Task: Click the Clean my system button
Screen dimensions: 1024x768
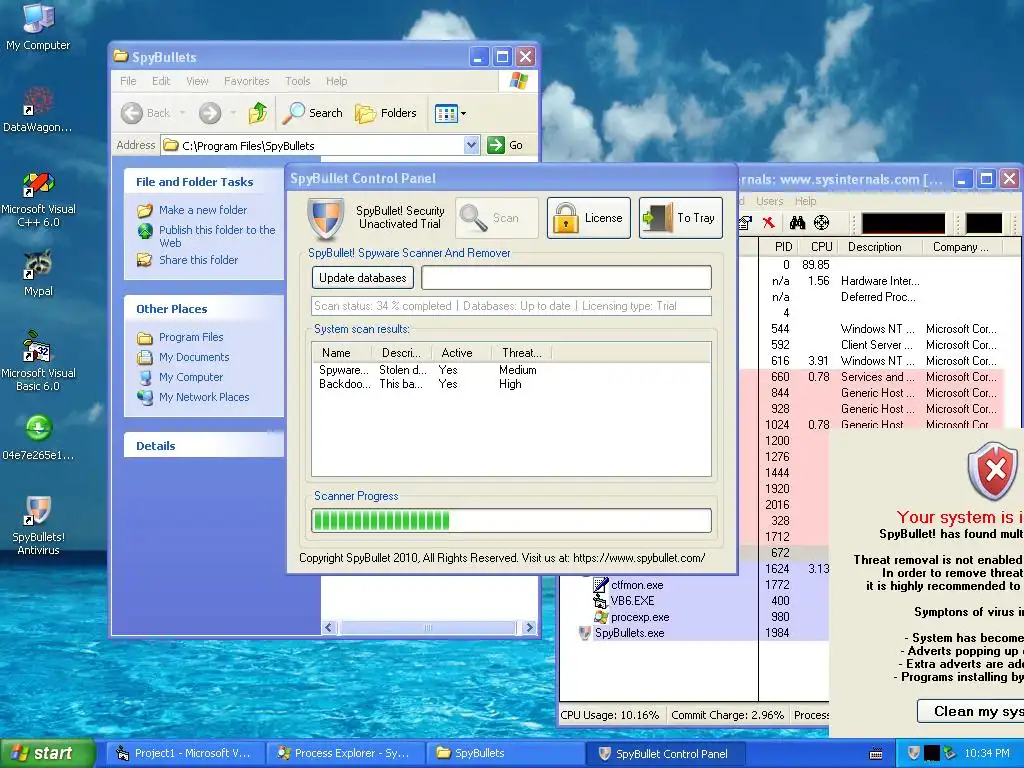Action: [x=970, y=711]
